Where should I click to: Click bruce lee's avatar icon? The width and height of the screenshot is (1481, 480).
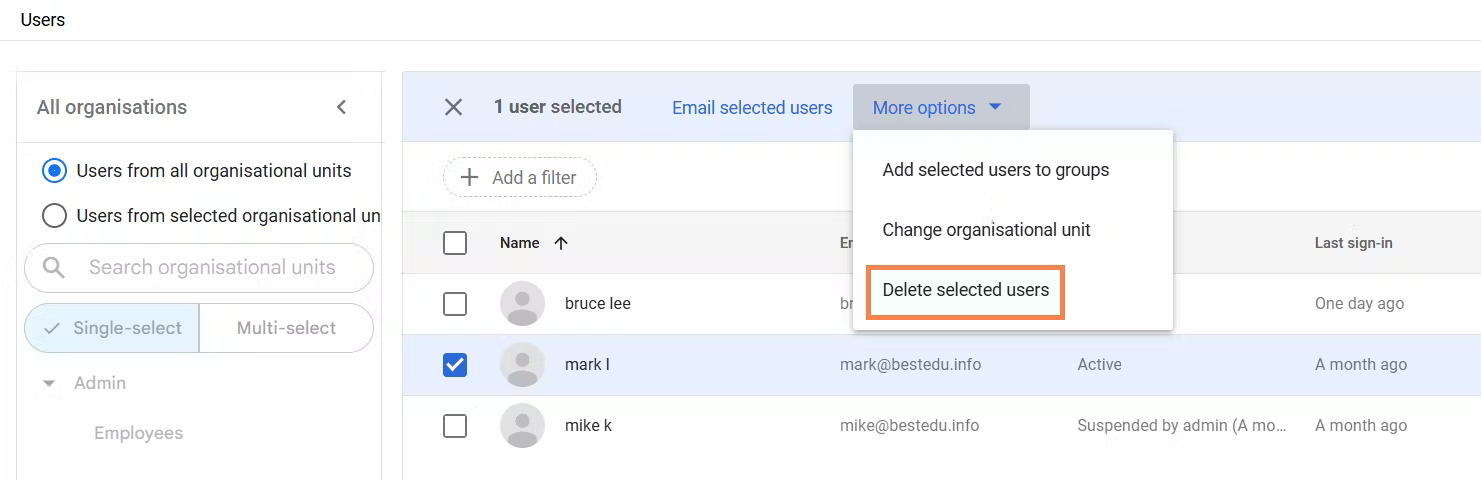[x=522, y=303]
